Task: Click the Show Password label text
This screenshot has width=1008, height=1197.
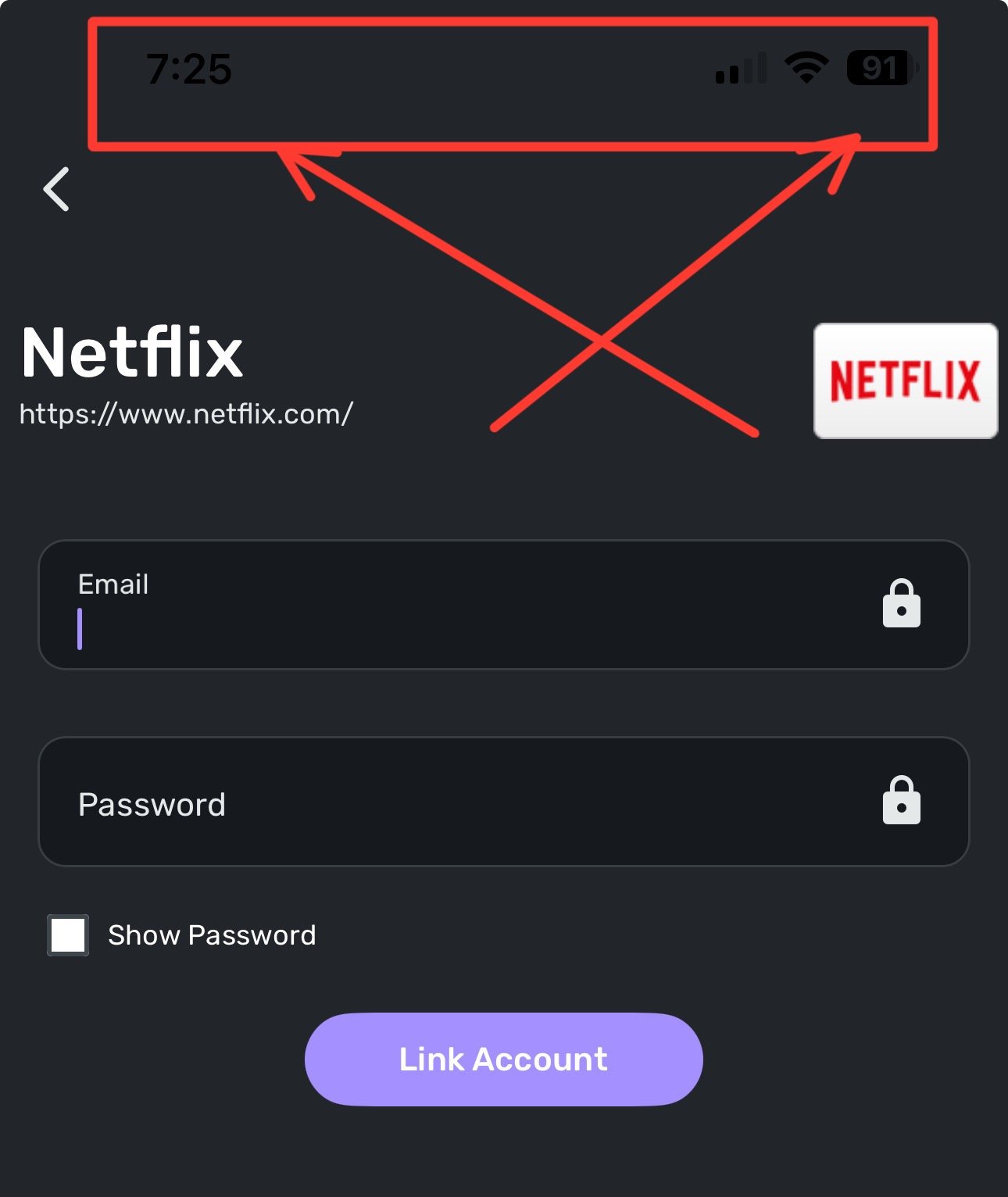Action: 212,935
